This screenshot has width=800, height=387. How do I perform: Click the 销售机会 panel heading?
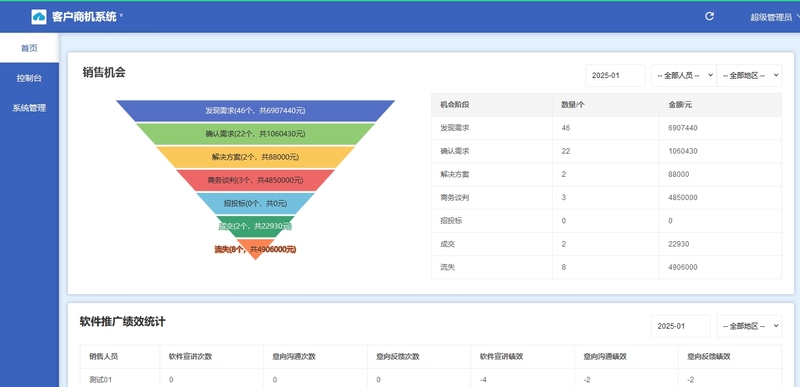[x=104, y=72]
